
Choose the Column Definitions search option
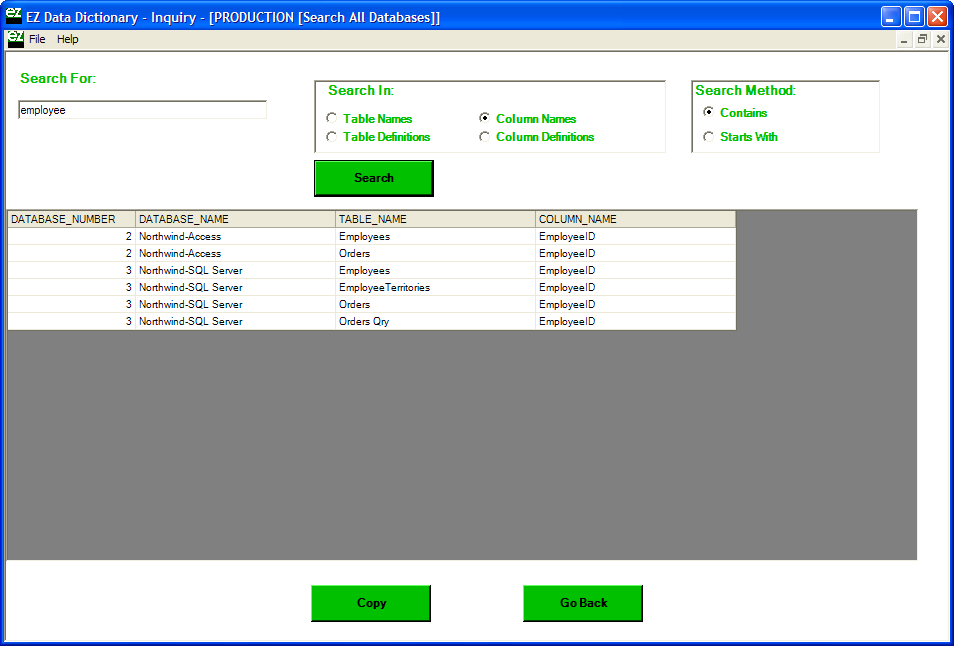tap(485, 137)
